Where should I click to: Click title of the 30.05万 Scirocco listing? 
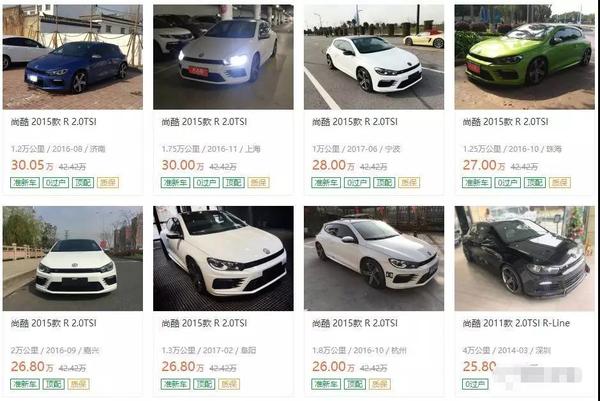[x=54, y=122]
